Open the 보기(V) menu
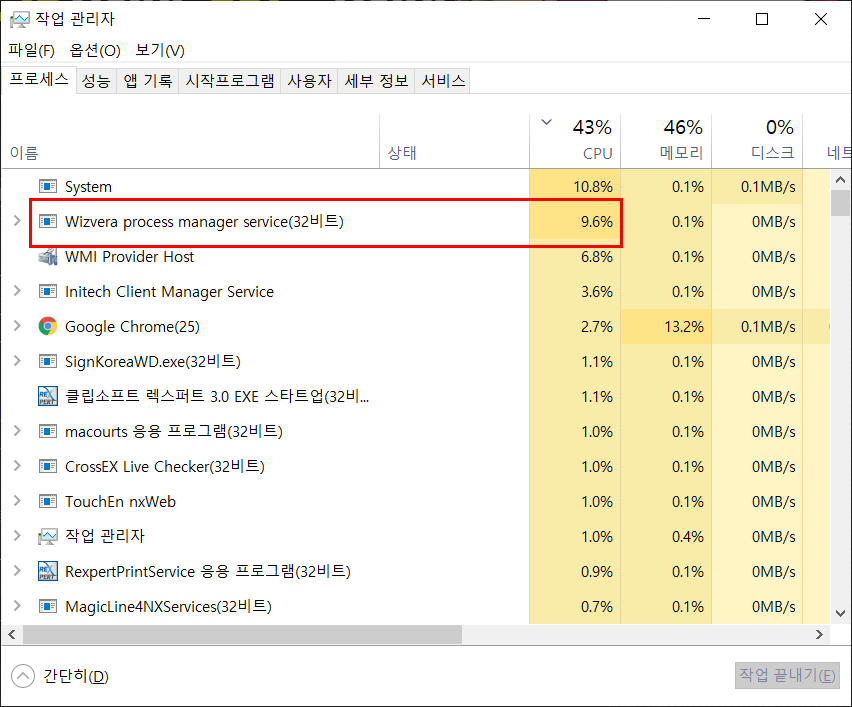 click(160, 51)
